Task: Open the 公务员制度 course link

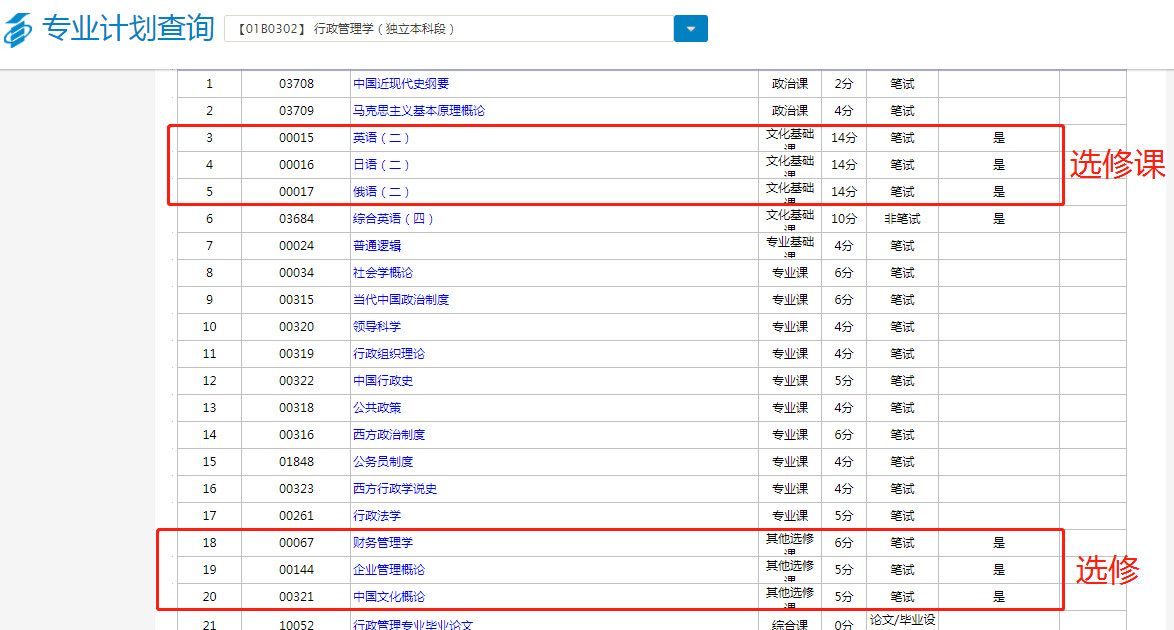Action: [x=383, y=461]
